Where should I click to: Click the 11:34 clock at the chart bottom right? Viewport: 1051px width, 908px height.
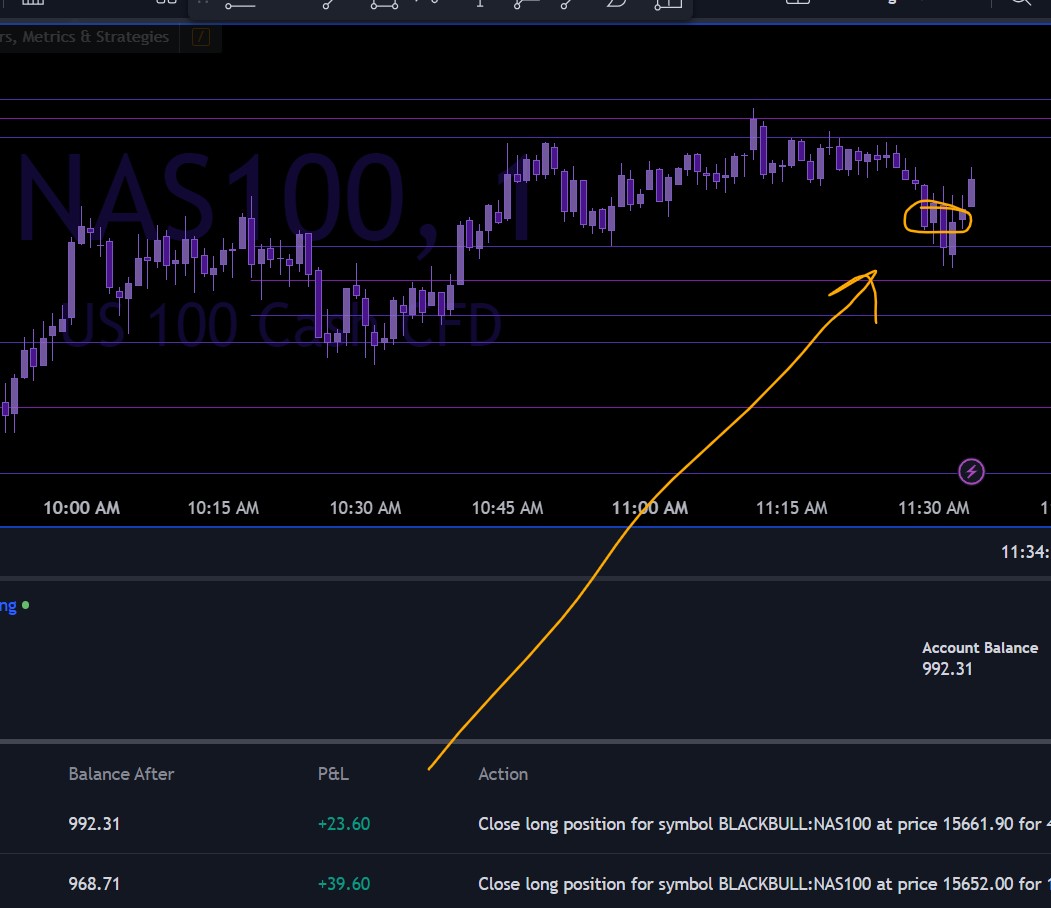pos(1025,551)
